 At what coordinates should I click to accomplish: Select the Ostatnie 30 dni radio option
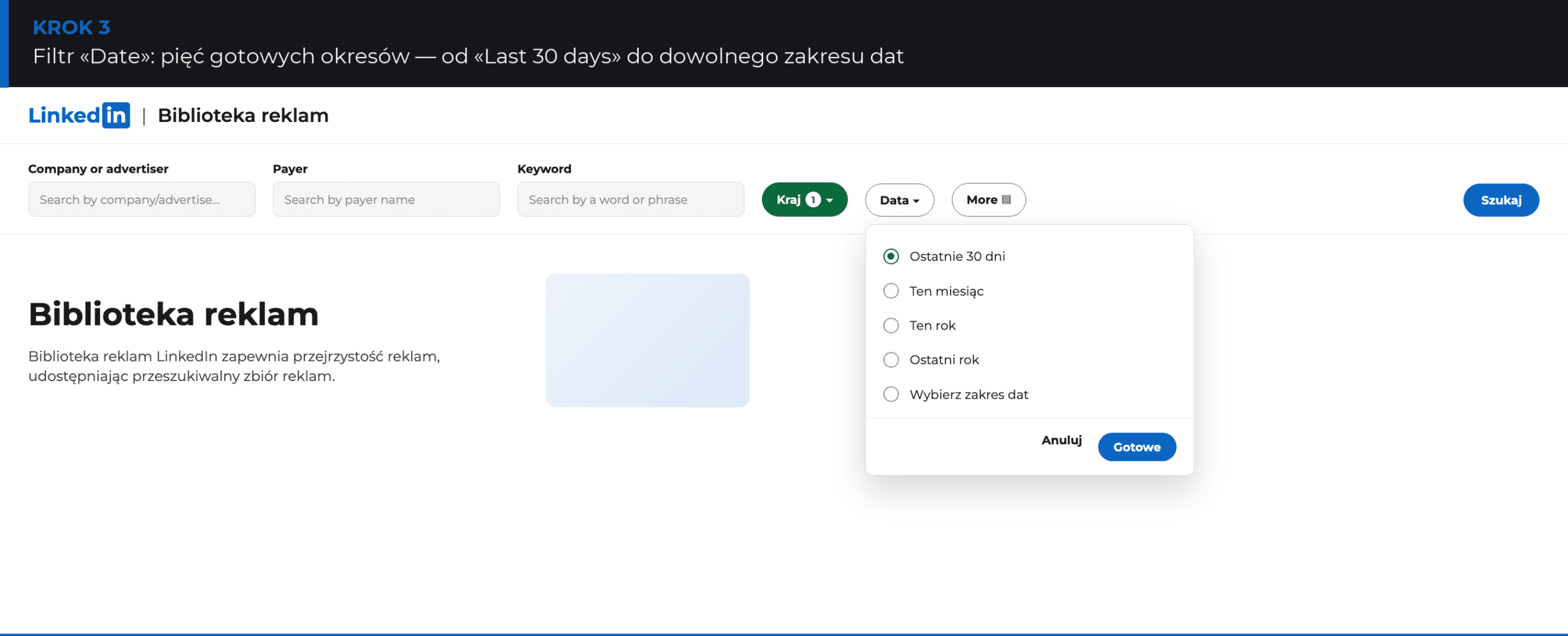[x=891, y=256]
